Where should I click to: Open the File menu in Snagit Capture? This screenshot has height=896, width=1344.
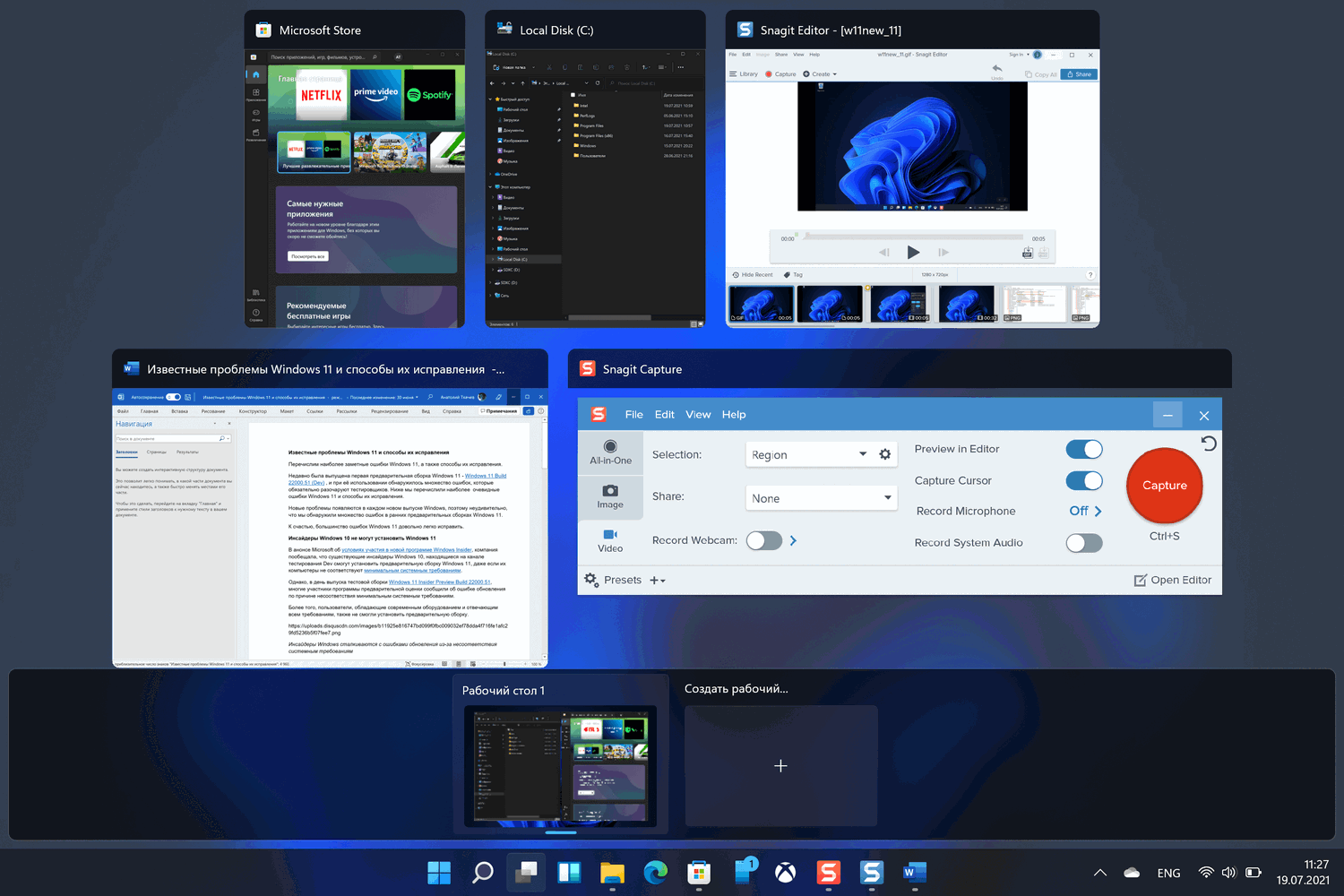633,415
